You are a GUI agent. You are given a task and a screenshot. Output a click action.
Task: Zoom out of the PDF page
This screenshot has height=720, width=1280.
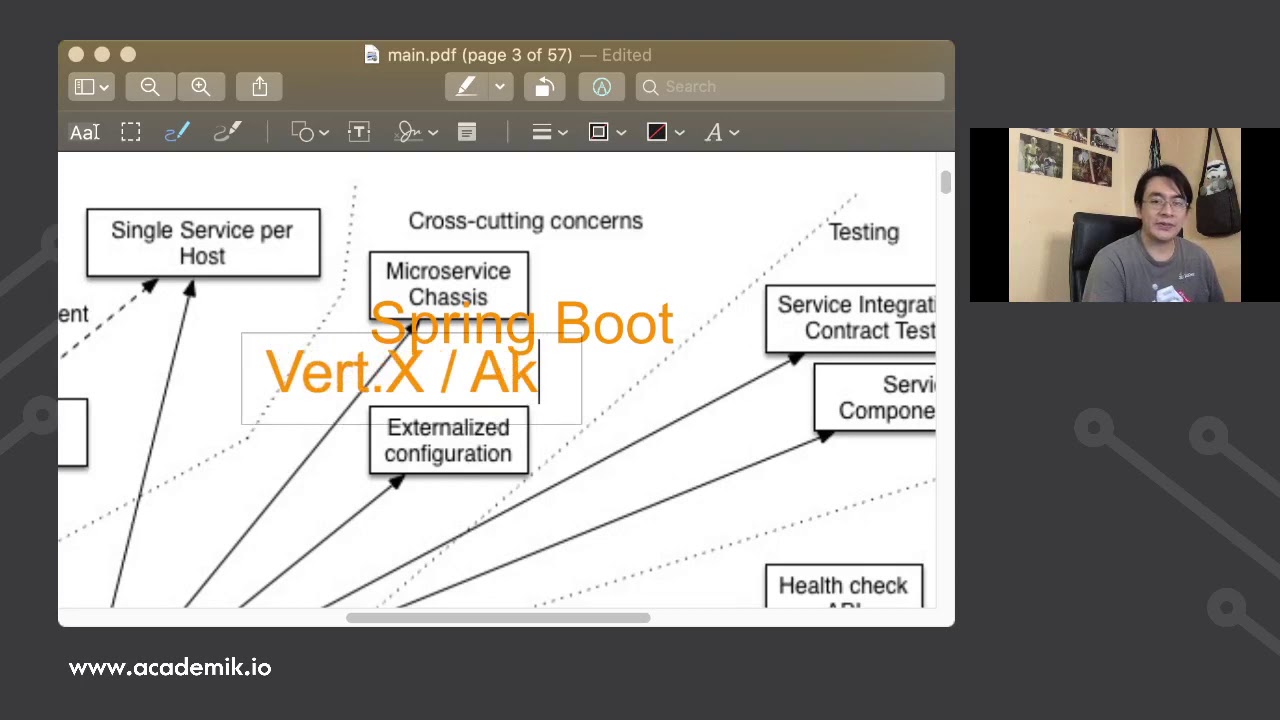coord(150,87)
